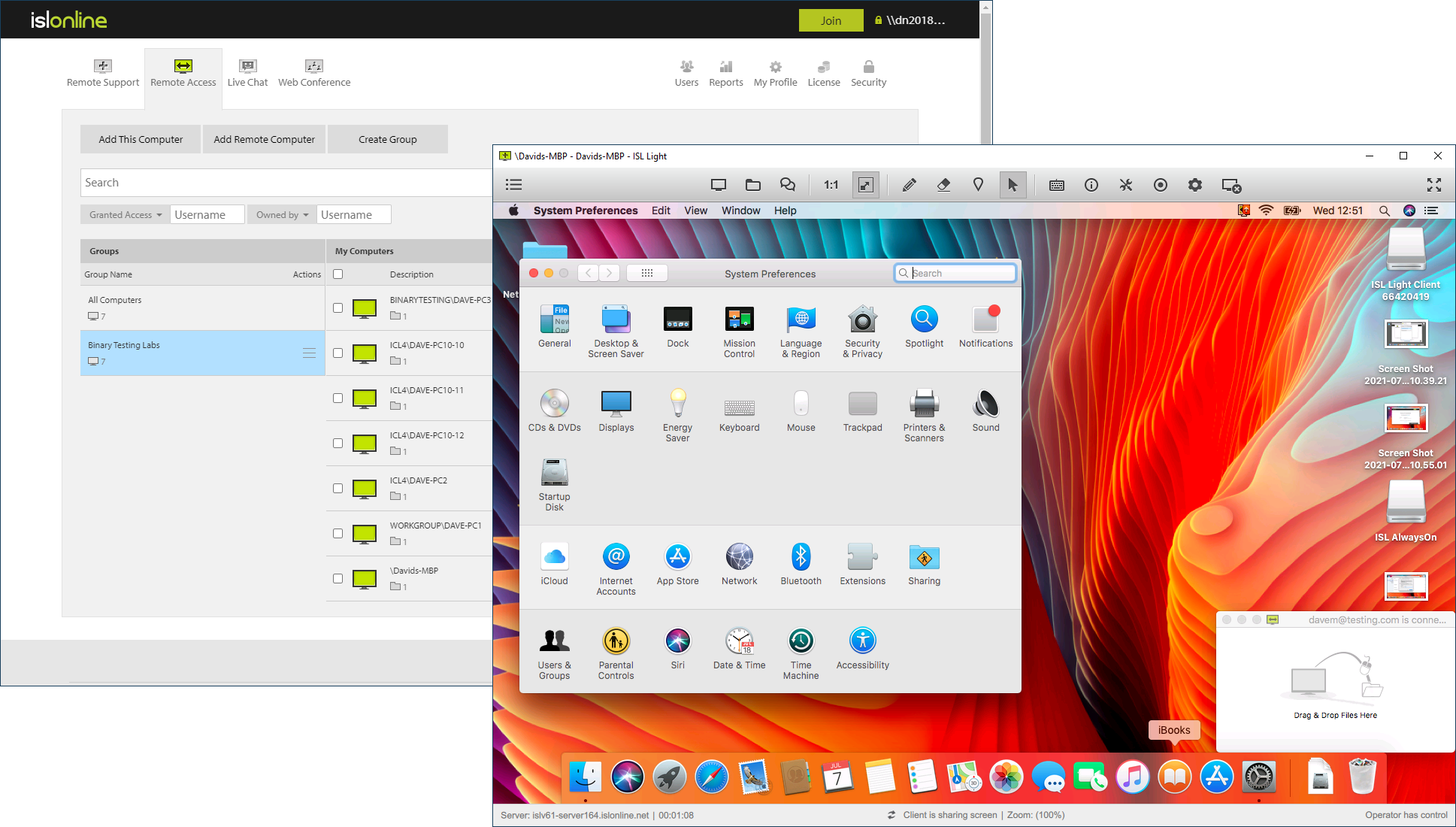Select the mouse pointer tool
Screen dimensions: 1456x827
pyautogui.click(x=1013, y=185)
